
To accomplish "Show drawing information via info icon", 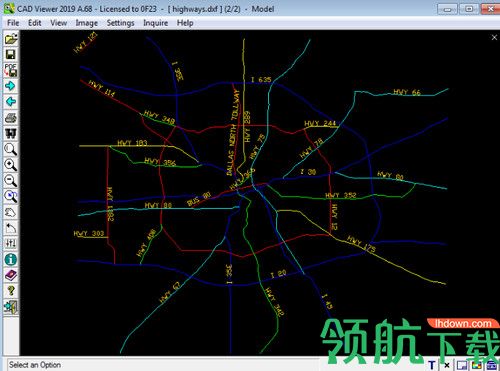I will (x=11, y=259).
